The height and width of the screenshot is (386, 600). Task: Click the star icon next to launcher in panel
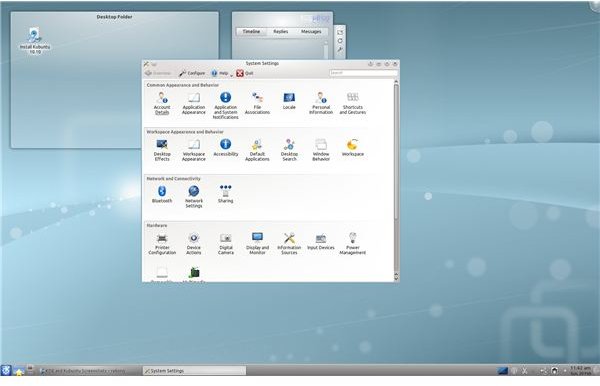click(x=18, y=371)
